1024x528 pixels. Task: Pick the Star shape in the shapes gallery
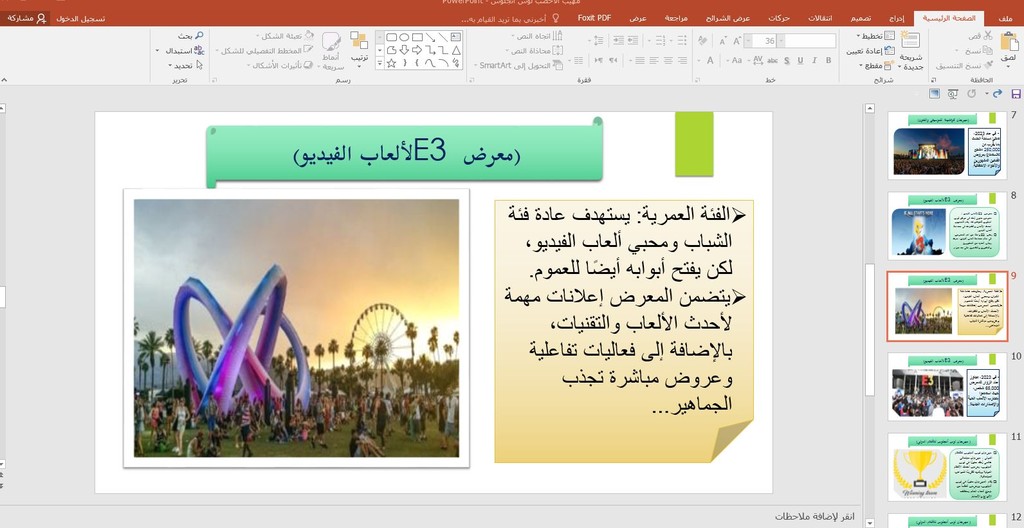pos(391,63)
